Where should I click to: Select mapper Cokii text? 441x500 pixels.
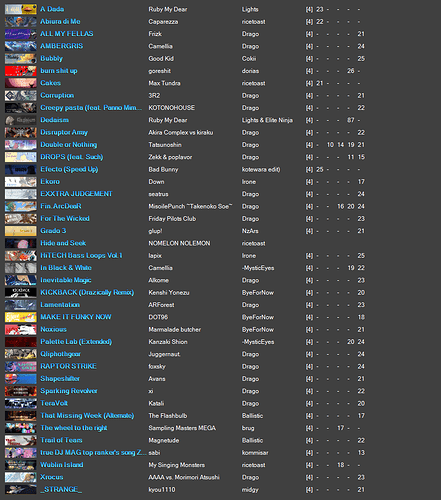point(249,59)
